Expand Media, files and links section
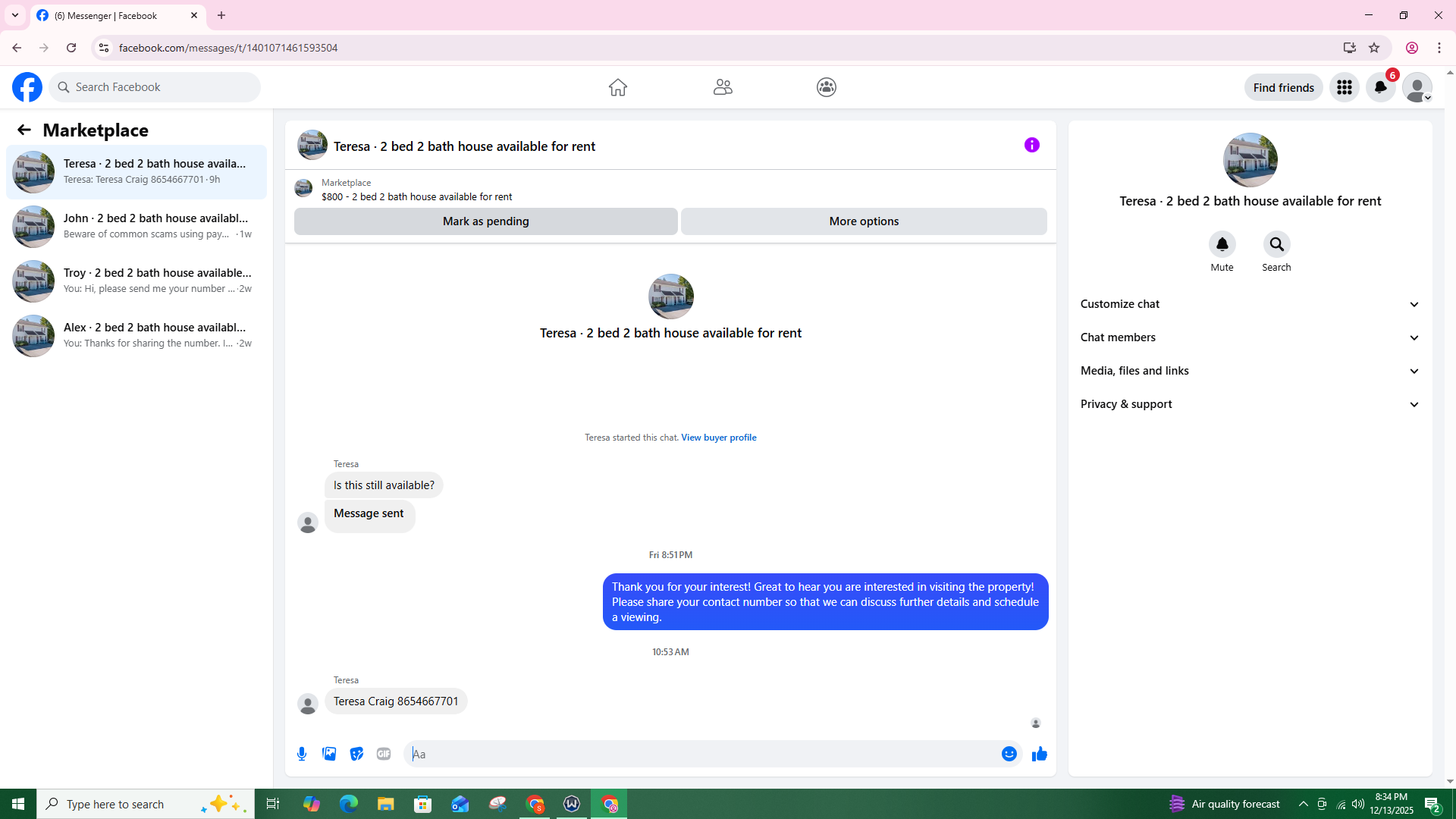Image resolution: width=1456 pixels, height=819 pixels. point(1250,371)
